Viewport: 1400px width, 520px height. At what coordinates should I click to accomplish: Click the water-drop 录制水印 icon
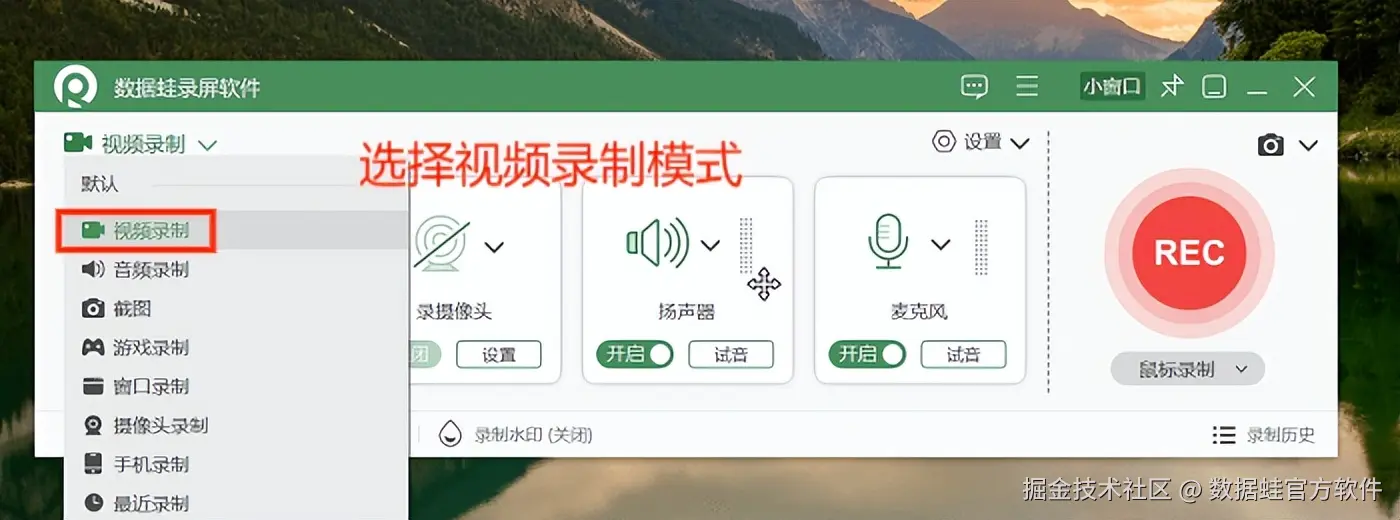(450, 434)
